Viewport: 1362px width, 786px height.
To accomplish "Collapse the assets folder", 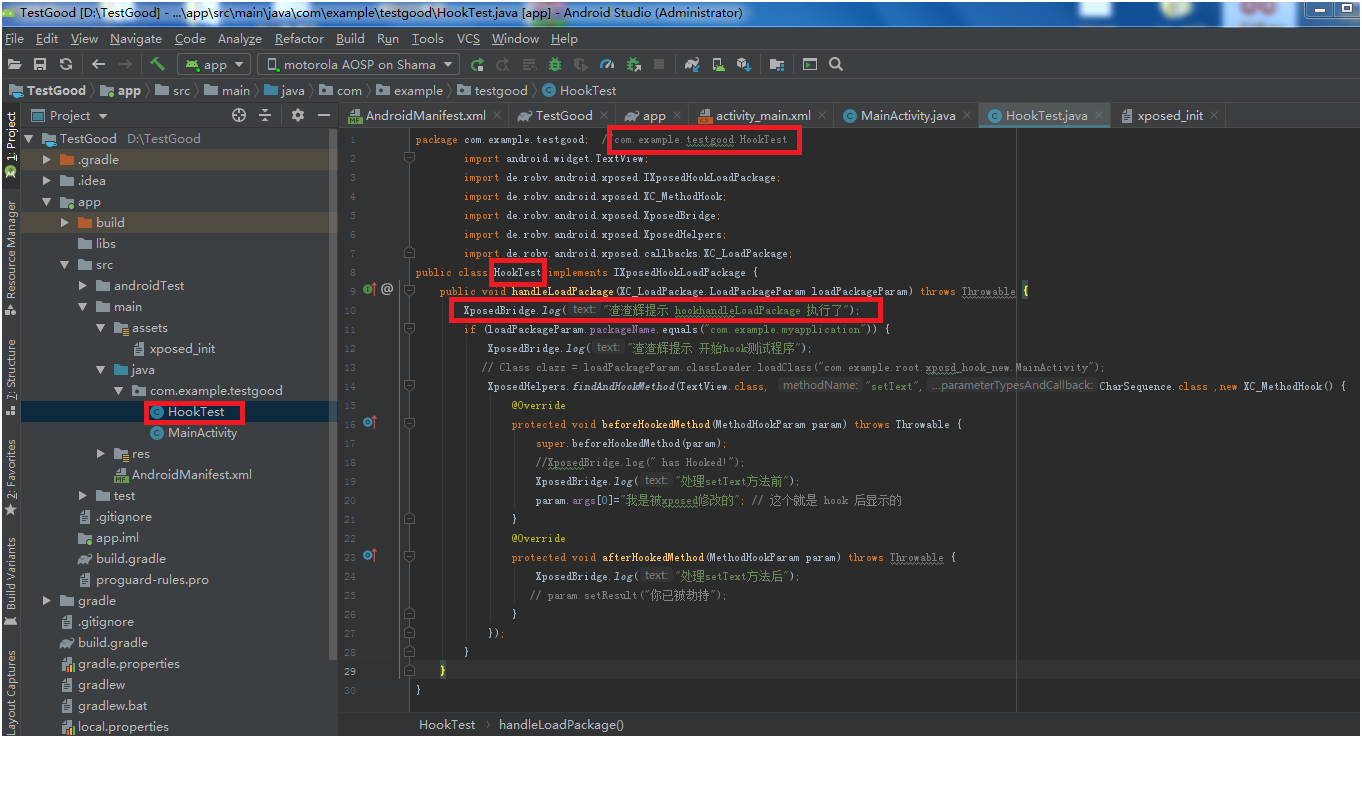I will (101, 327).
